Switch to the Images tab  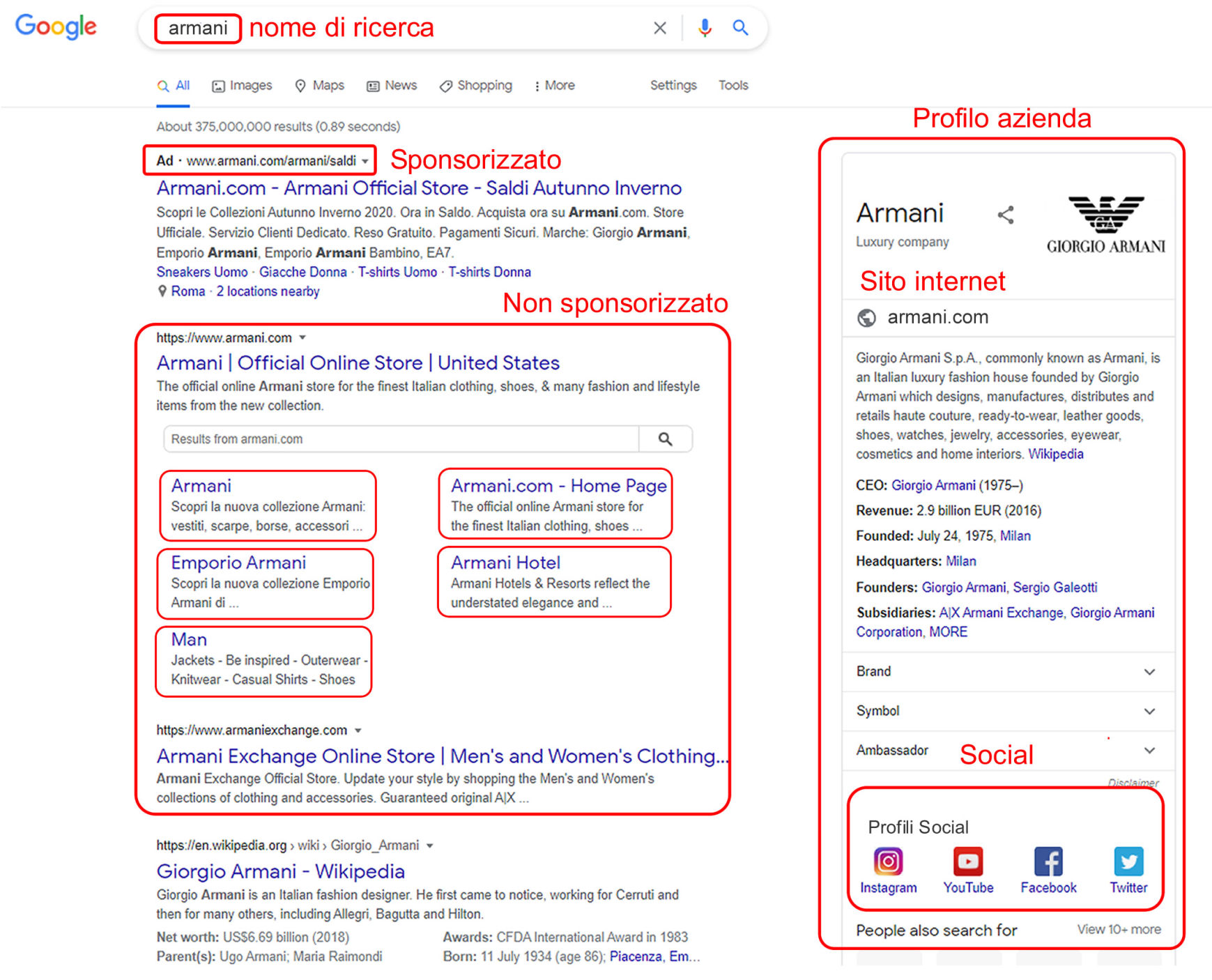tap(242, 86)
